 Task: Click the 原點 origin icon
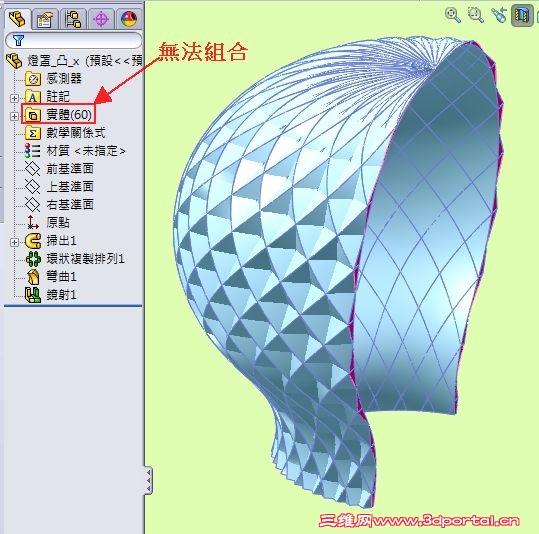[33, 222]
